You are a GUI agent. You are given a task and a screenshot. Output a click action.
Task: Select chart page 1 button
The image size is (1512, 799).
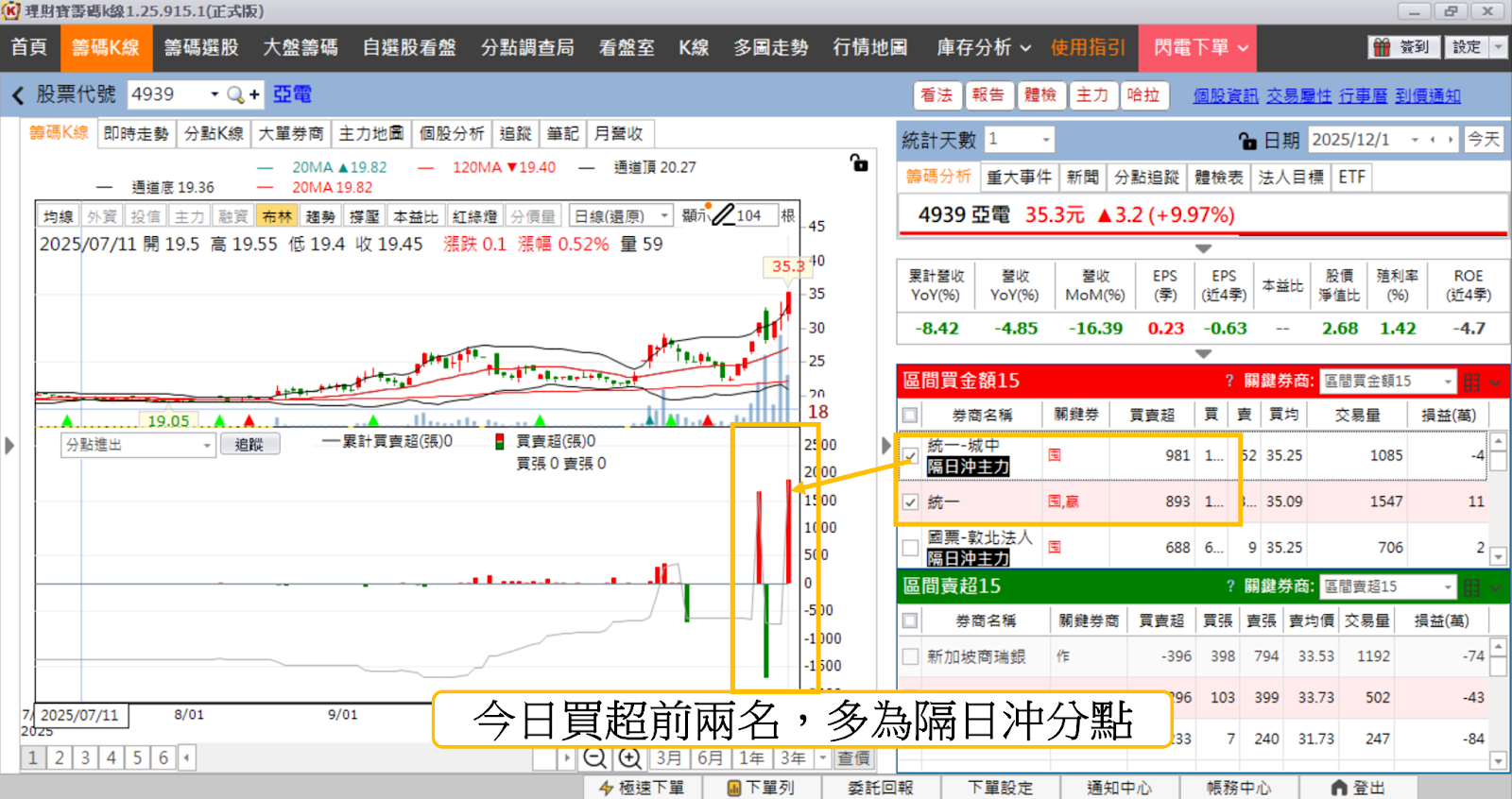33,757
